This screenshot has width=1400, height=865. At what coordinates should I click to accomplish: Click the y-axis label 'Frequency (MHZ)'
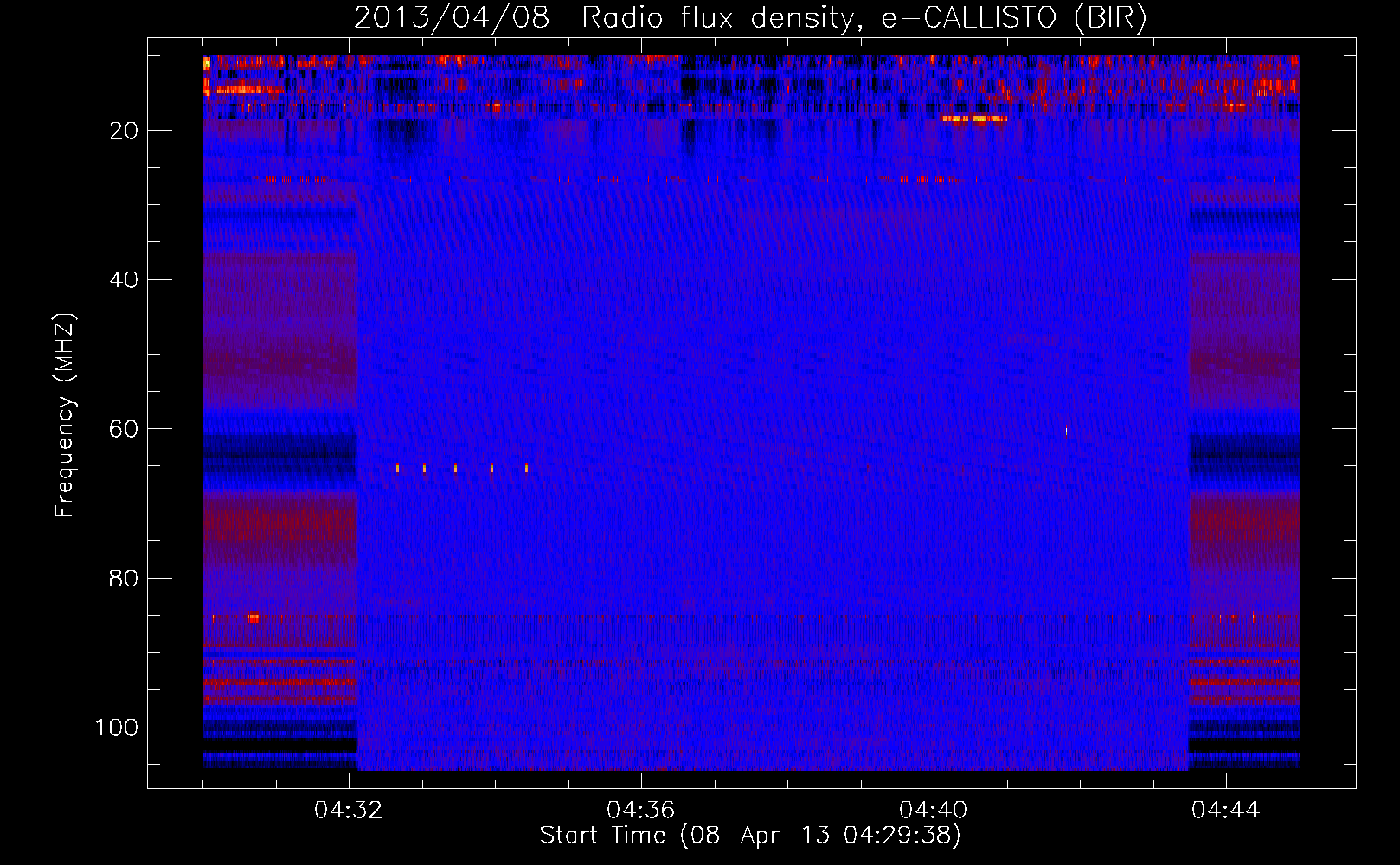click(65, 415)
